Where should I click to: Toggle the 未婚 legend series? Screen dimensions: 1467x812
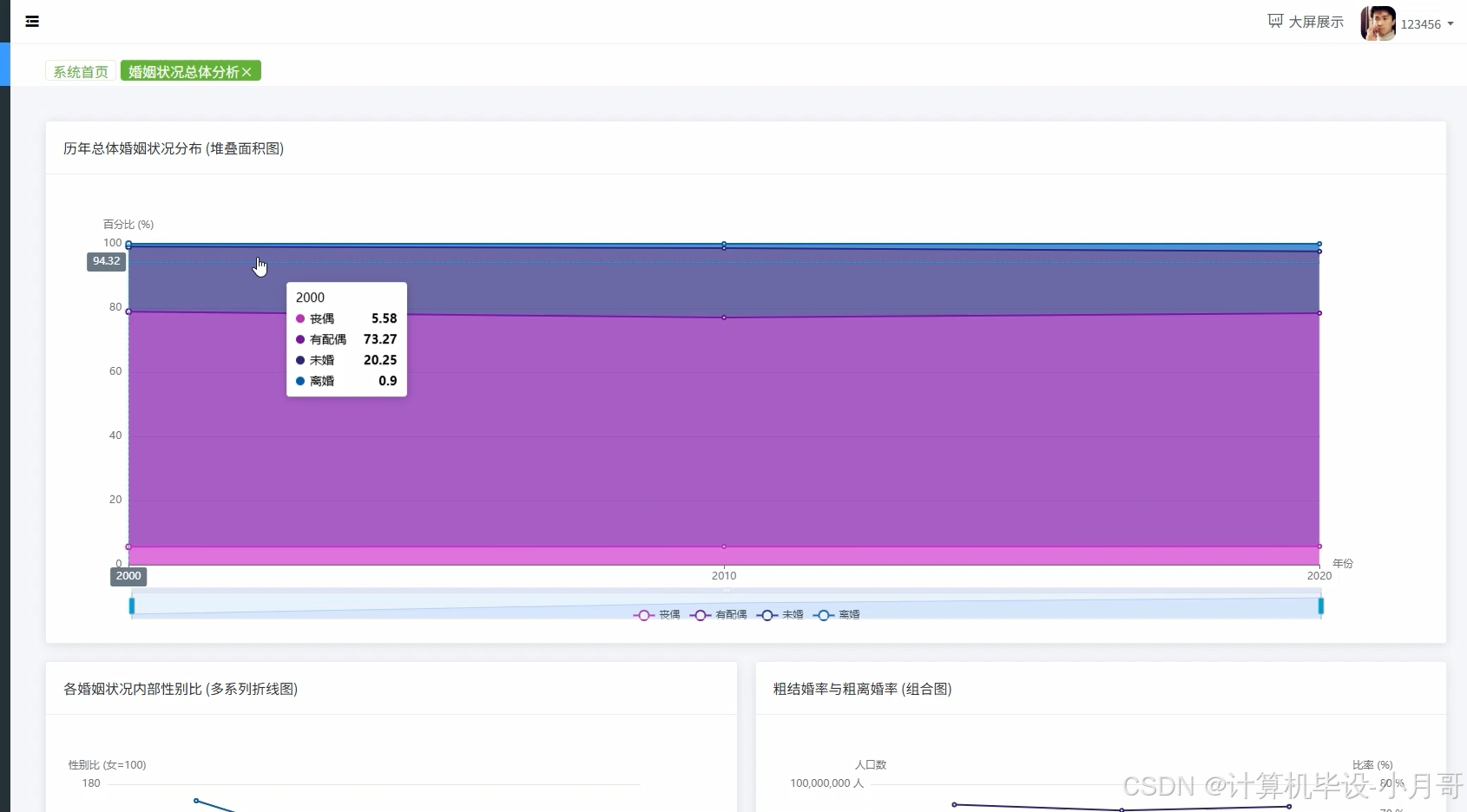click(x=780, y=614)
